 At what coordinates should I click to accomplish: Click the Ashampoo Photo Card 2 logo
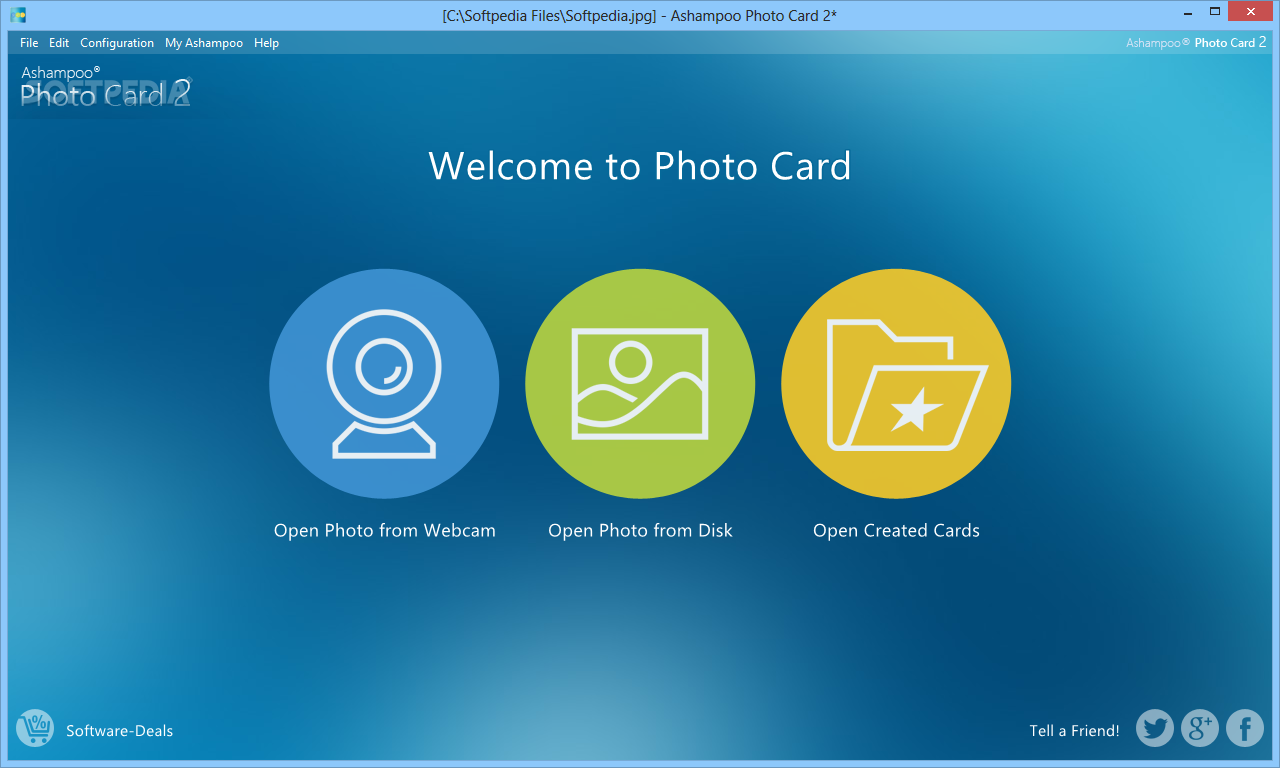105,87
